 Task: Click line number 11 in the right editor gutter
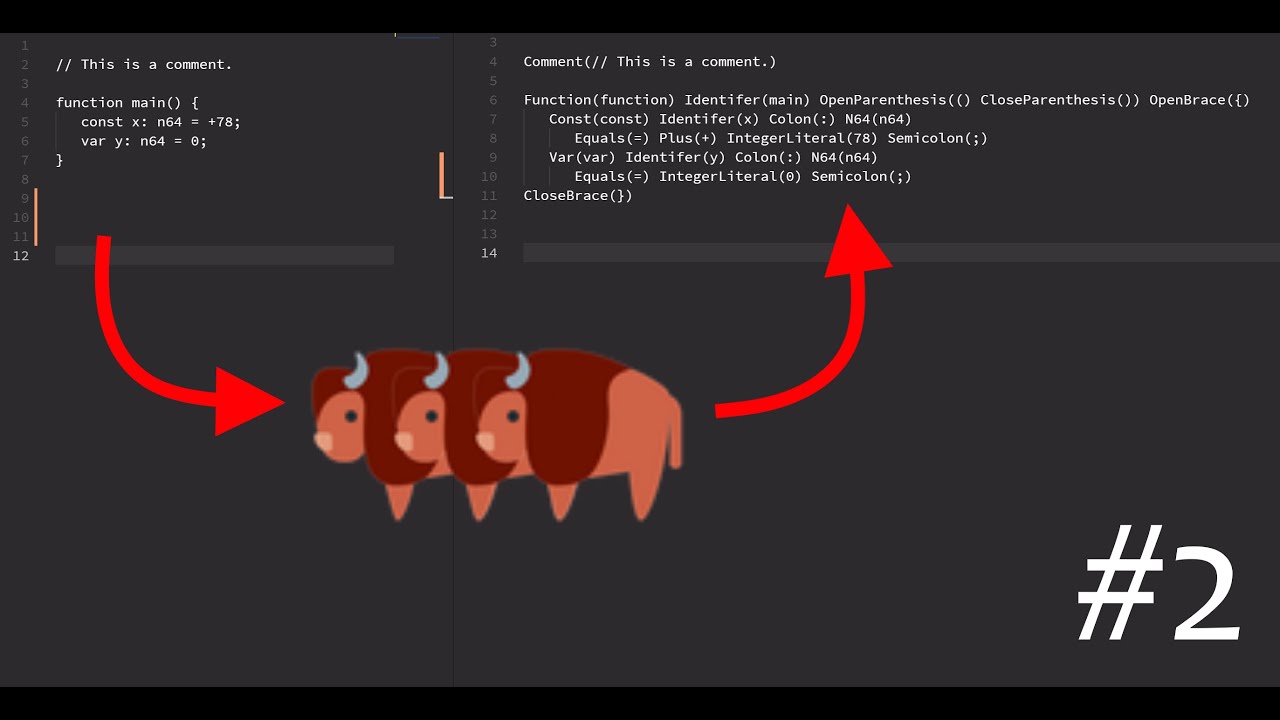coord(489,195)
